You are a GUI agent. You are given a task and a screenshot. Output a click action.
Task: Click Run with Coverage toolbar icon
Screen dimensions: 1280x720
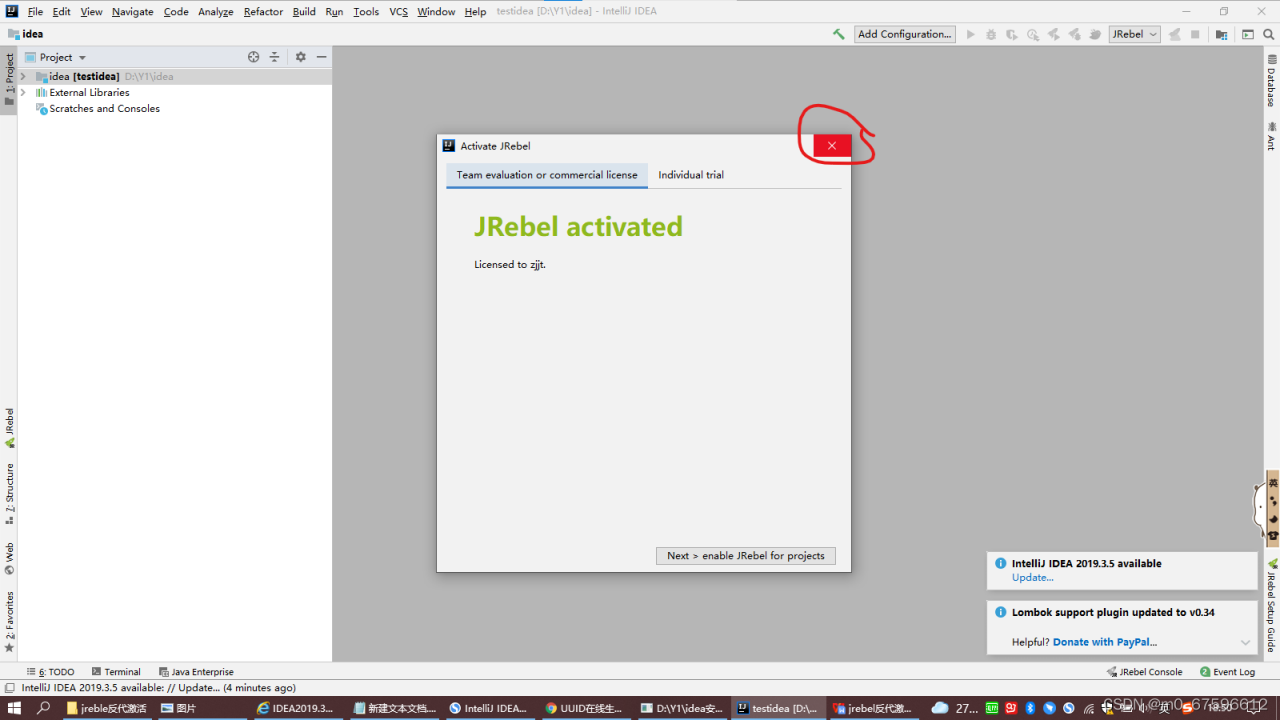pyautogui.click(x=1012, y=34)
